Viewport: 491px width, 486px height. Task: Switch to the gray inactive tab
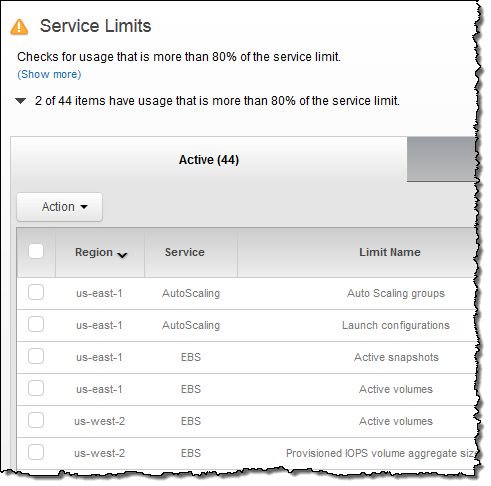pyautogui.click(x=441, y=159)
